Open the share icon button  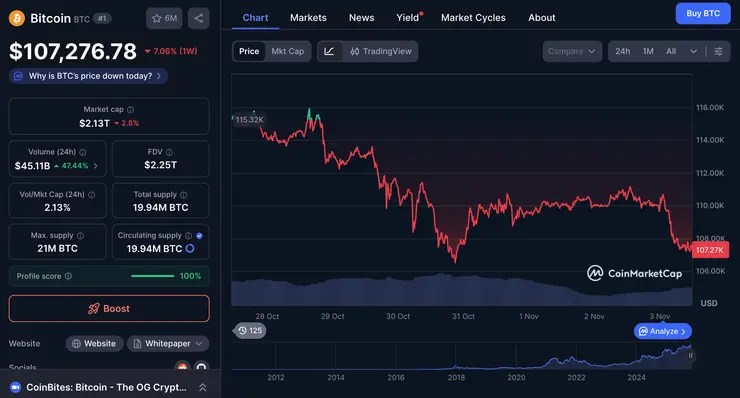[x=199, y=18]
